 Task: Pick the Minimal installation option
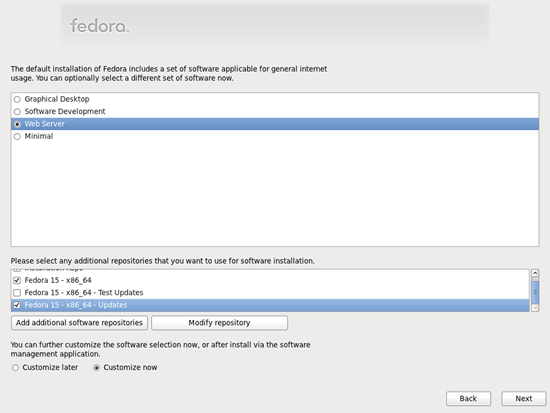(x=17, y=136)
